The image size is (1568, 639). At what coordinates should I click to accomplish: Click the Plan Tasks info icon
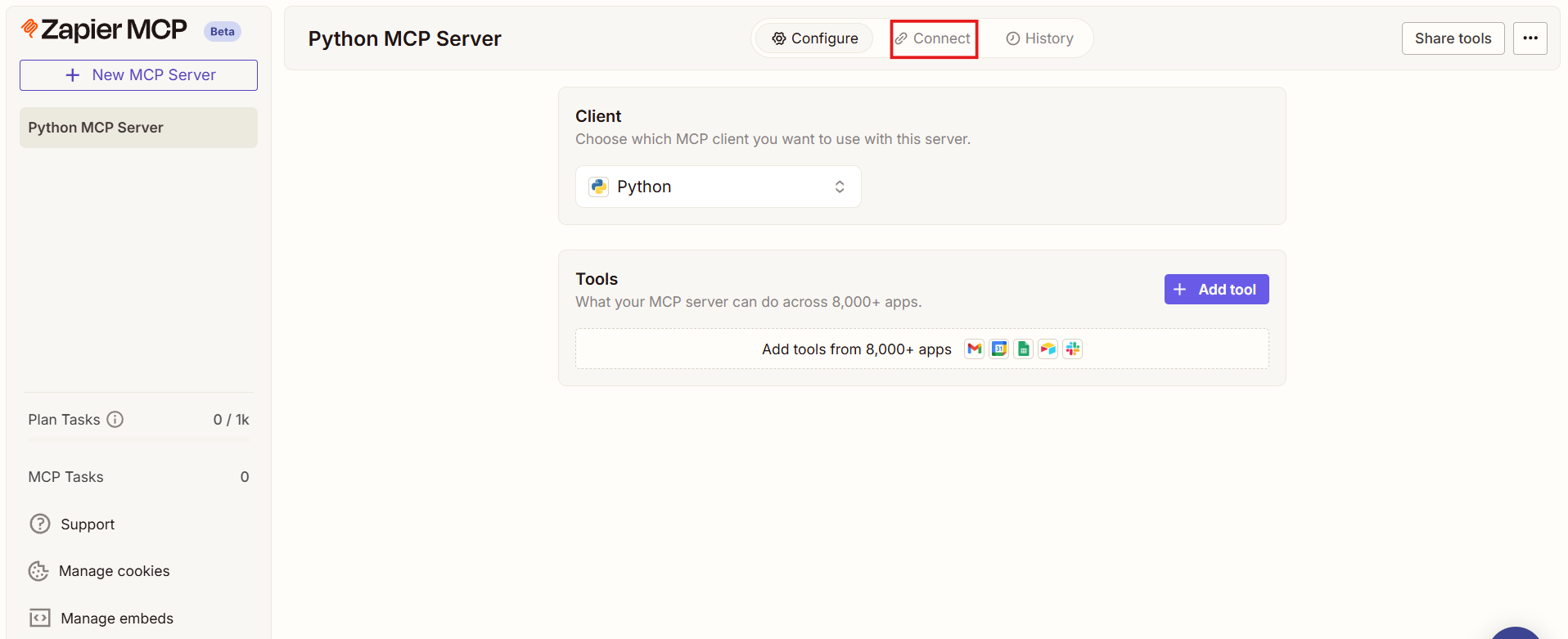coord(115,420)
